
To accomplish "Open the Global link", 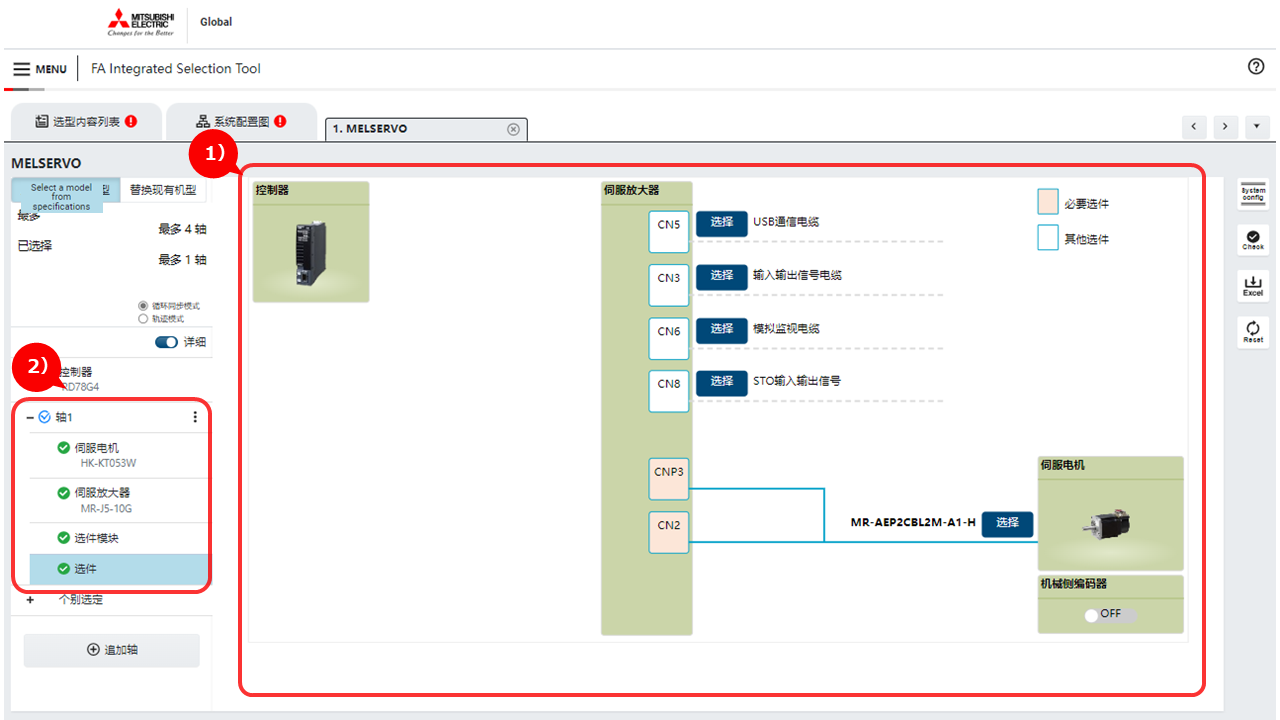I will [x=216, y=22].
